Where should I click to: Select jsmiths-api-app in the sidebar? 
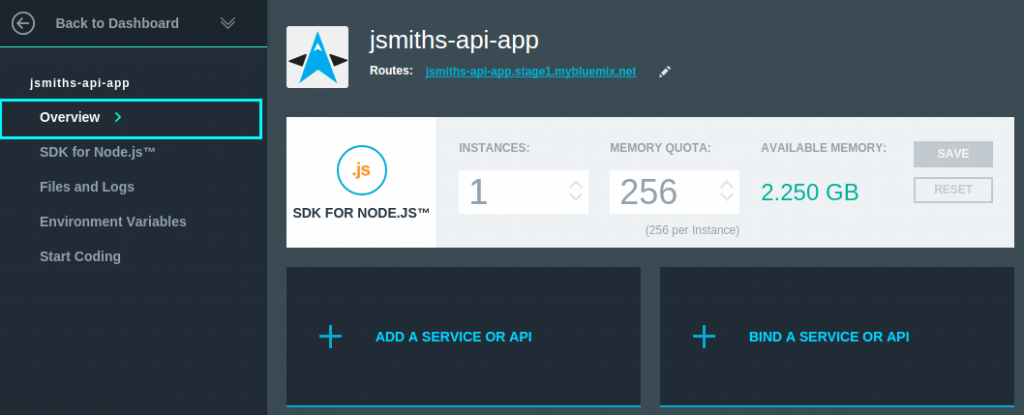pyautogui.click(x=80, y=83)
